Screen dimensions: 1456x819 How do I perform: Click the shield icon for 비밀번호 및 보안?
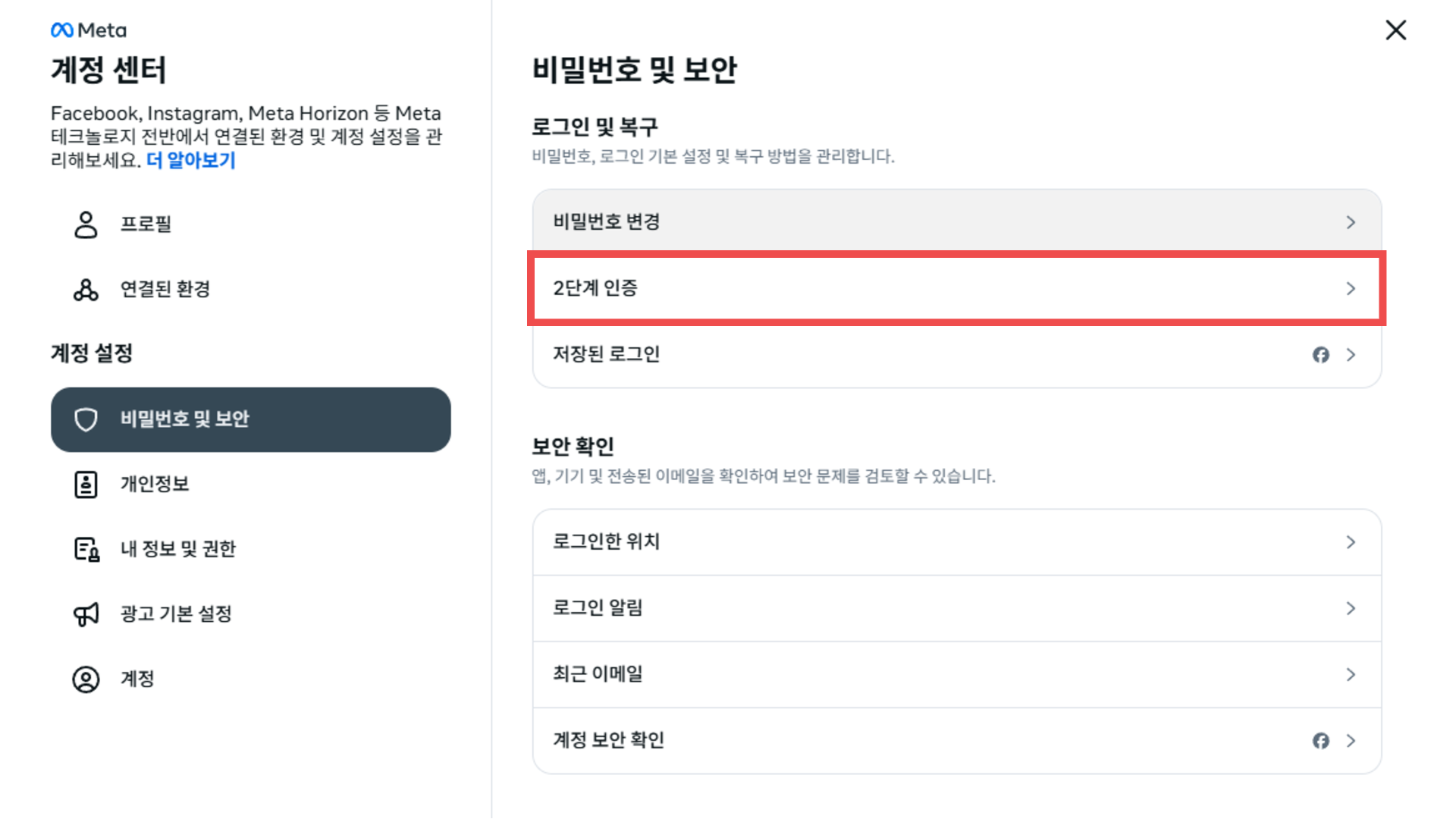pos(86,419)
